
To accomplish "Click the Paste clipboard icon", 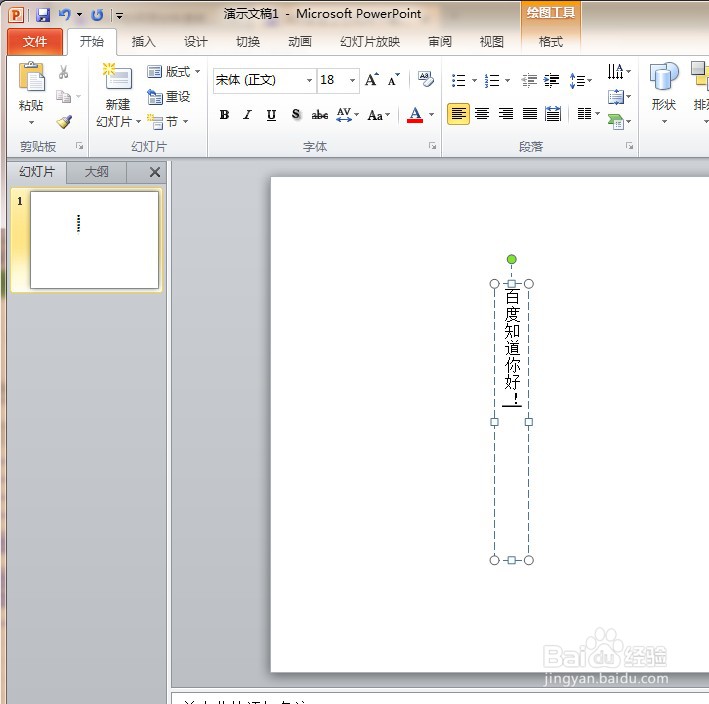I will [31, 76].
